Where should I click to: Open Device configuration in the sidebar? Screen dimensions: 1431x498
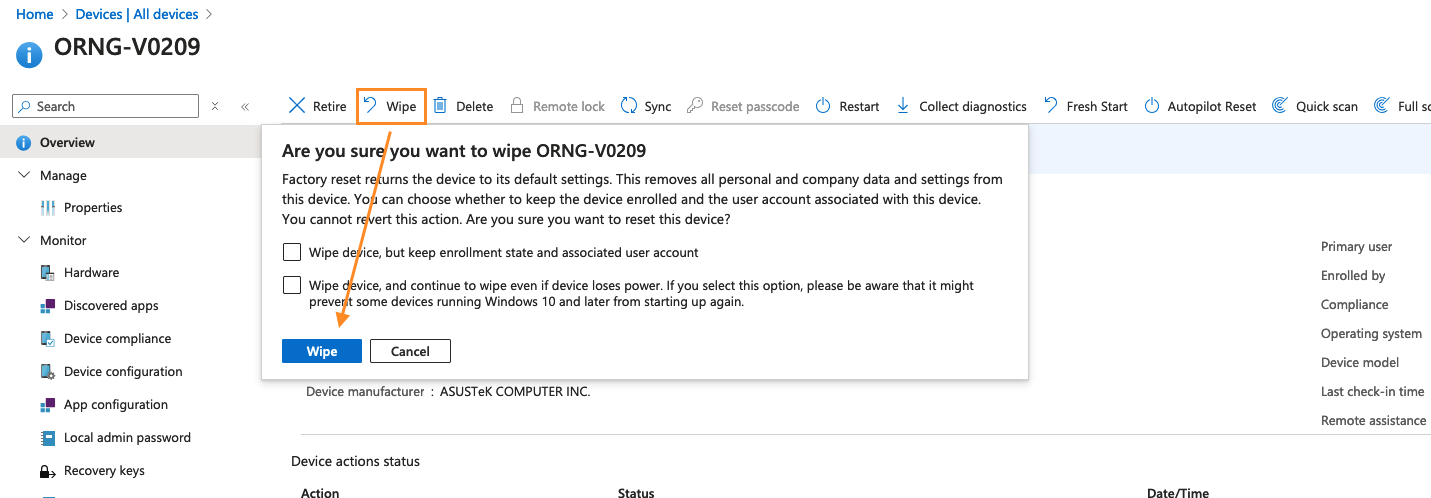123,371
